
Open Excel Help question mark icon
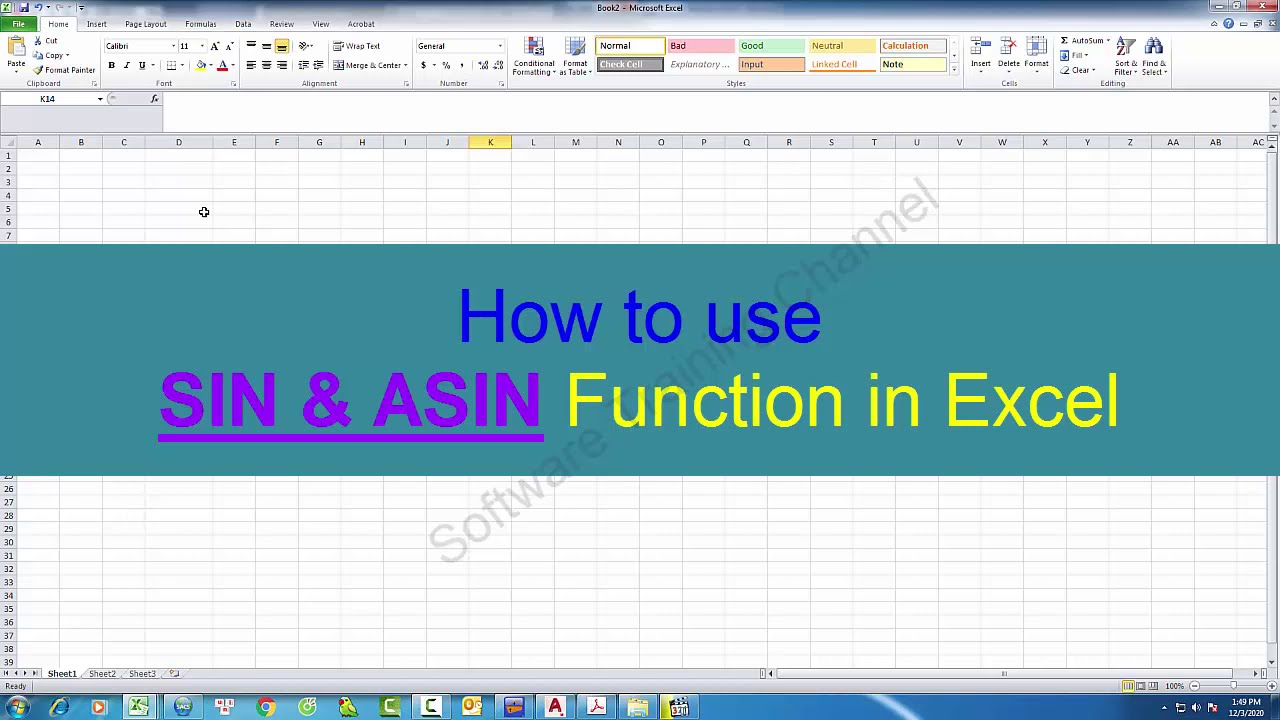point(1228,24)
